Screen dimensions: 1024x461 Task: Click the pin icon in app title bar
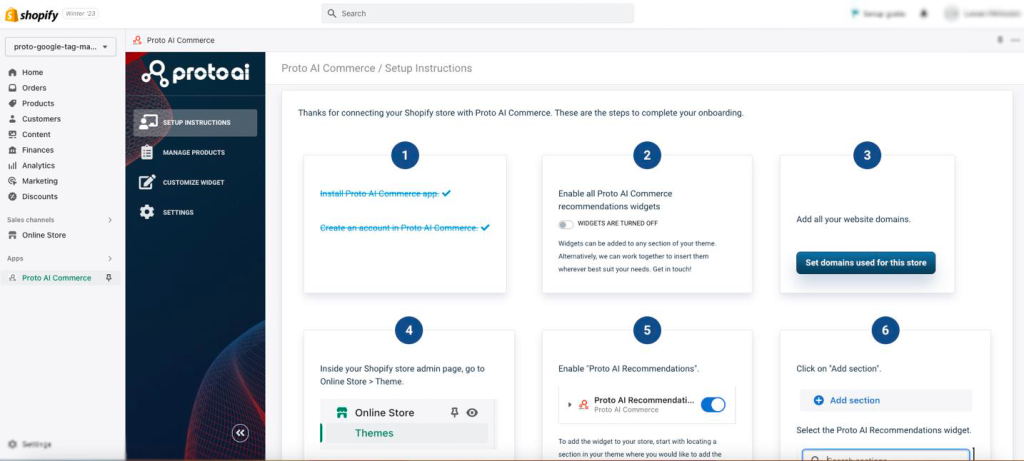[x=1000, y=40]
